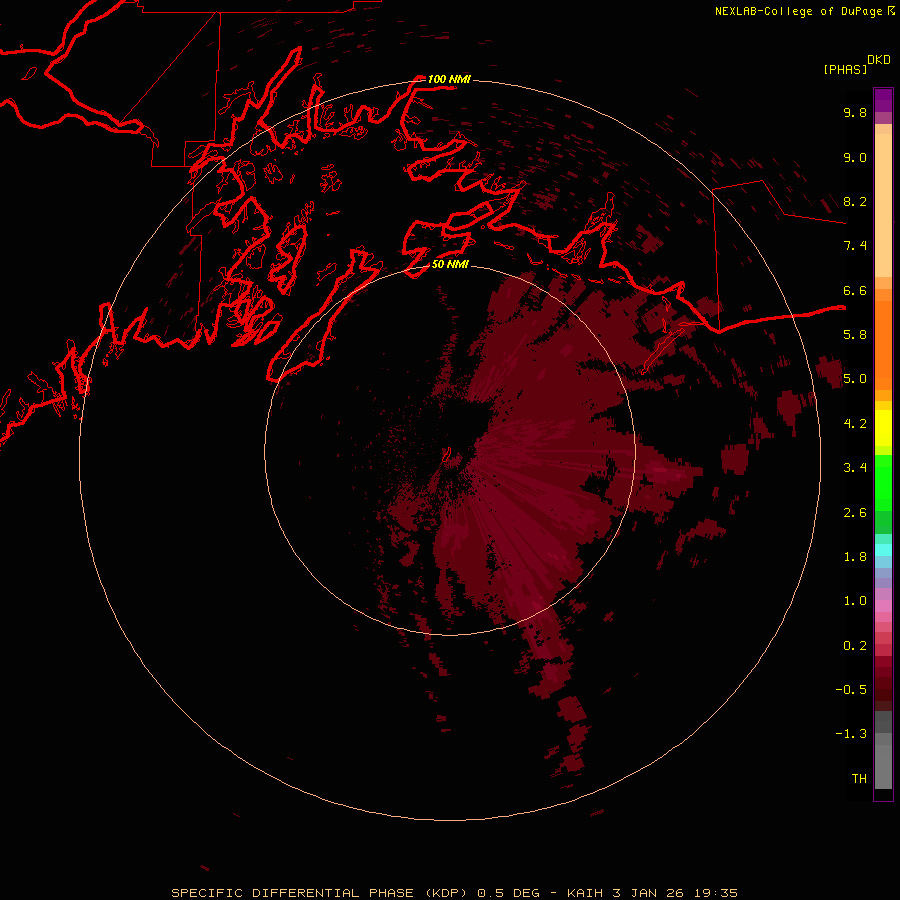Viewport: 900px width, 900px height.
Task: Click the 0.2 color scale value
Action: pyautogui.click(x=855, y=646)
